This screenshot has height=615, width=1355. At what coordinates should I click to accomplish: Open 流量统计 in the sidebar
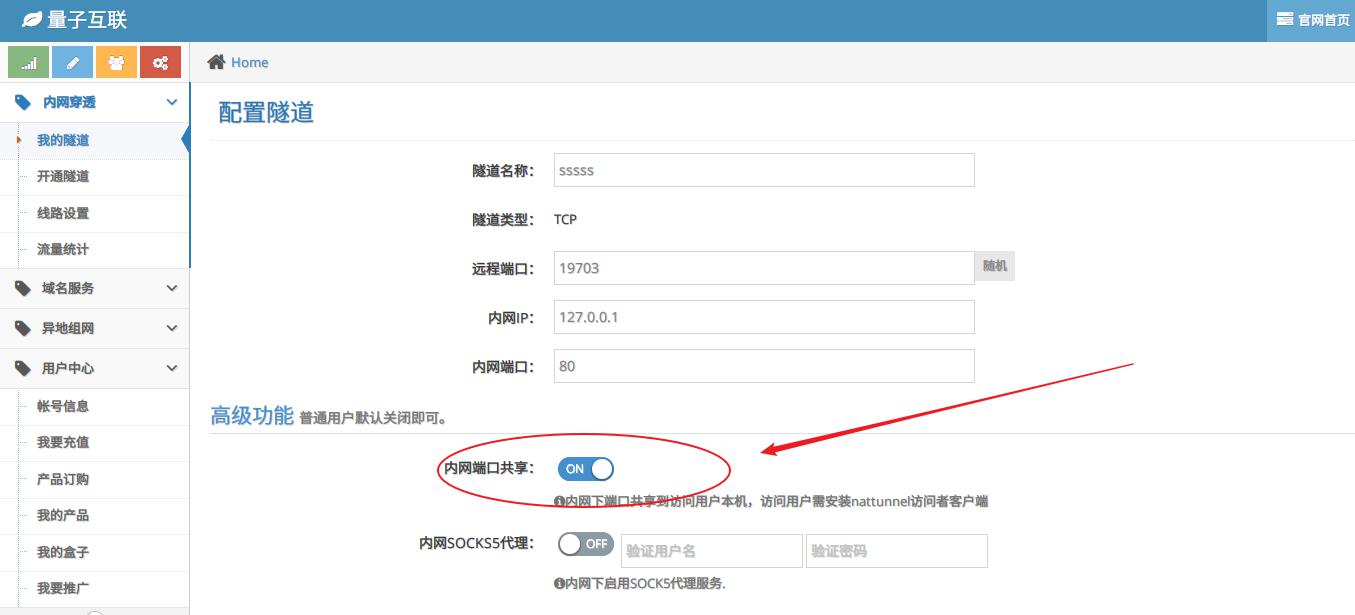(x=63, y=249)
